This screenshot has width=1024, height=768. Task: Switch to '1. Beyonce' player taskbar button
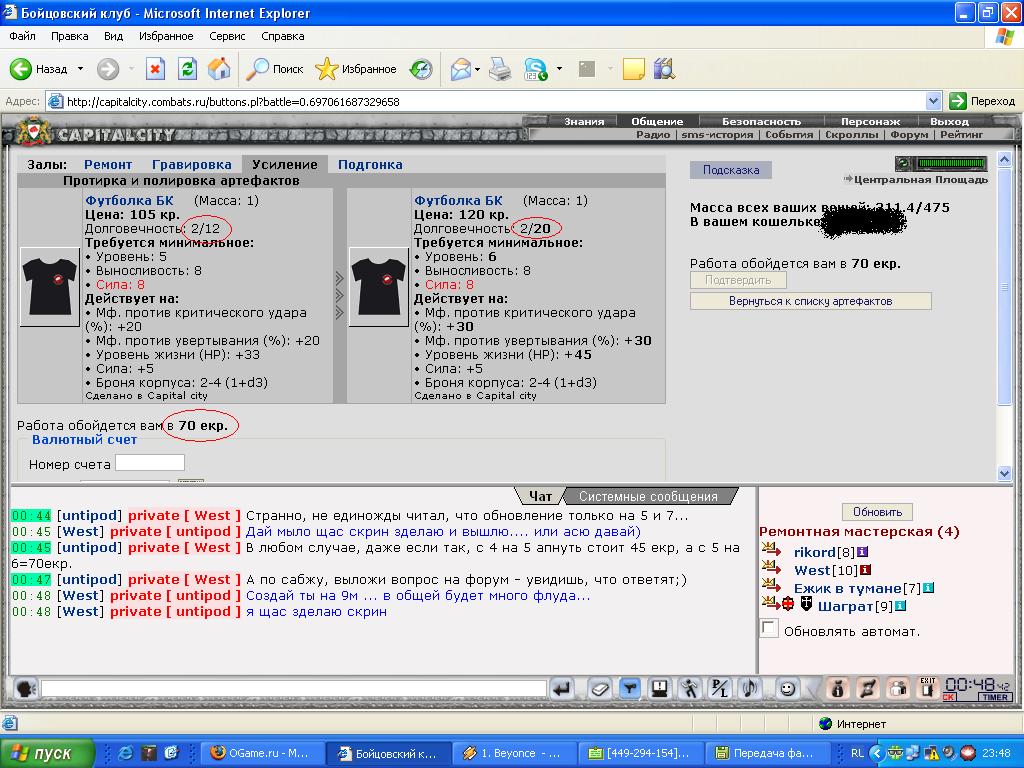coord(514,753)
